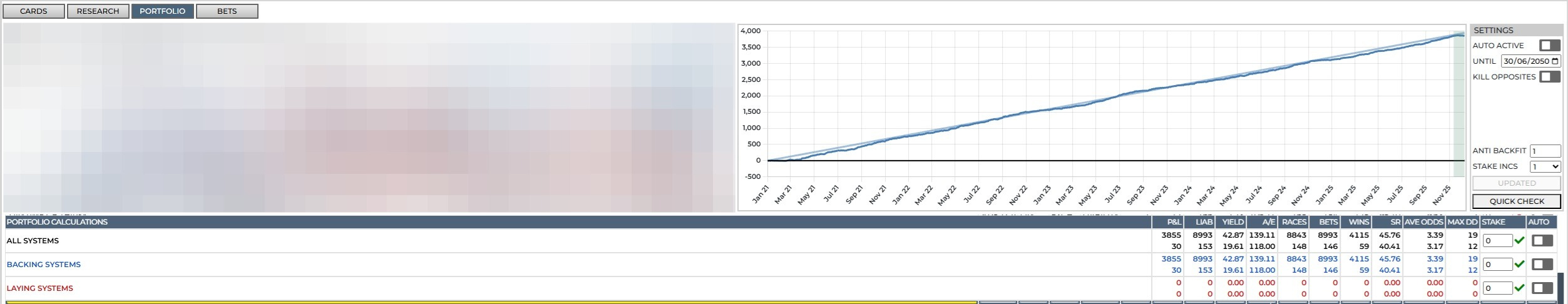The image size is (1568, 304).
Task: Click the blue BACKING SYSTEMS wins value 4115
Action: click(1359, 259)
